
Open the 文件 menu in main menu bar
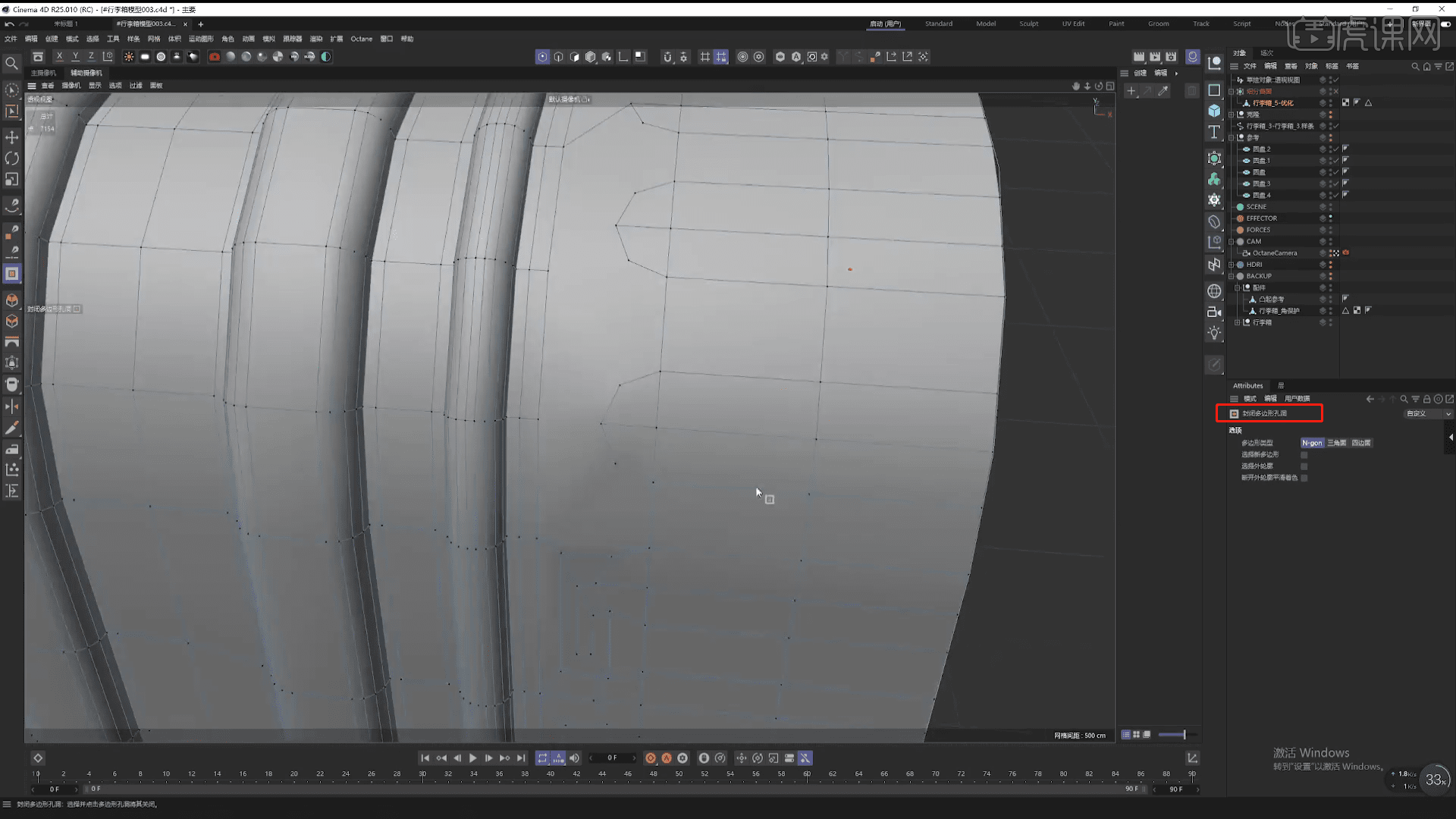coord(11,39)
